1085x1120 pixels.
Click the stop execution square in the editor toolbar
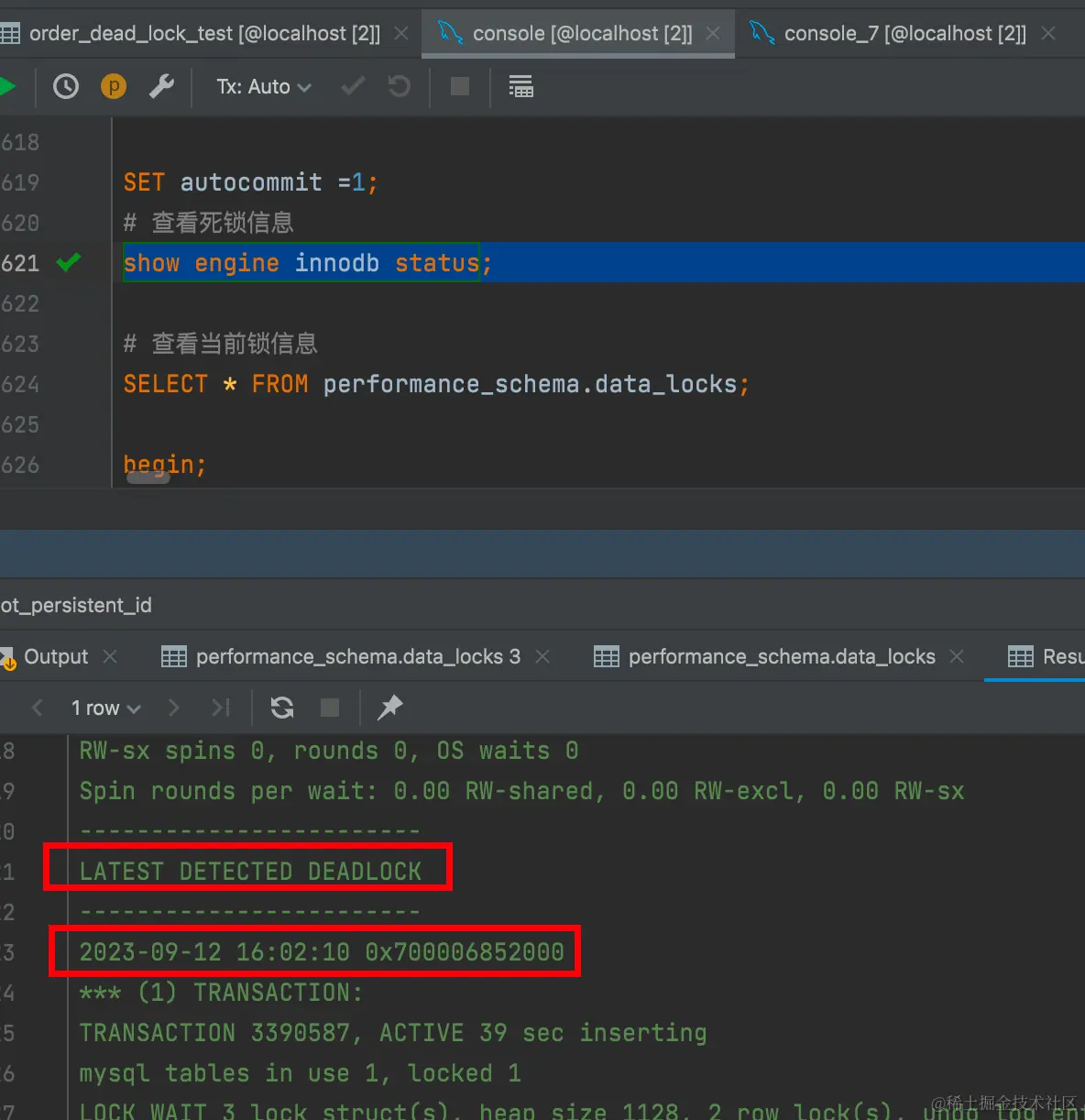[x=460, y=87]
